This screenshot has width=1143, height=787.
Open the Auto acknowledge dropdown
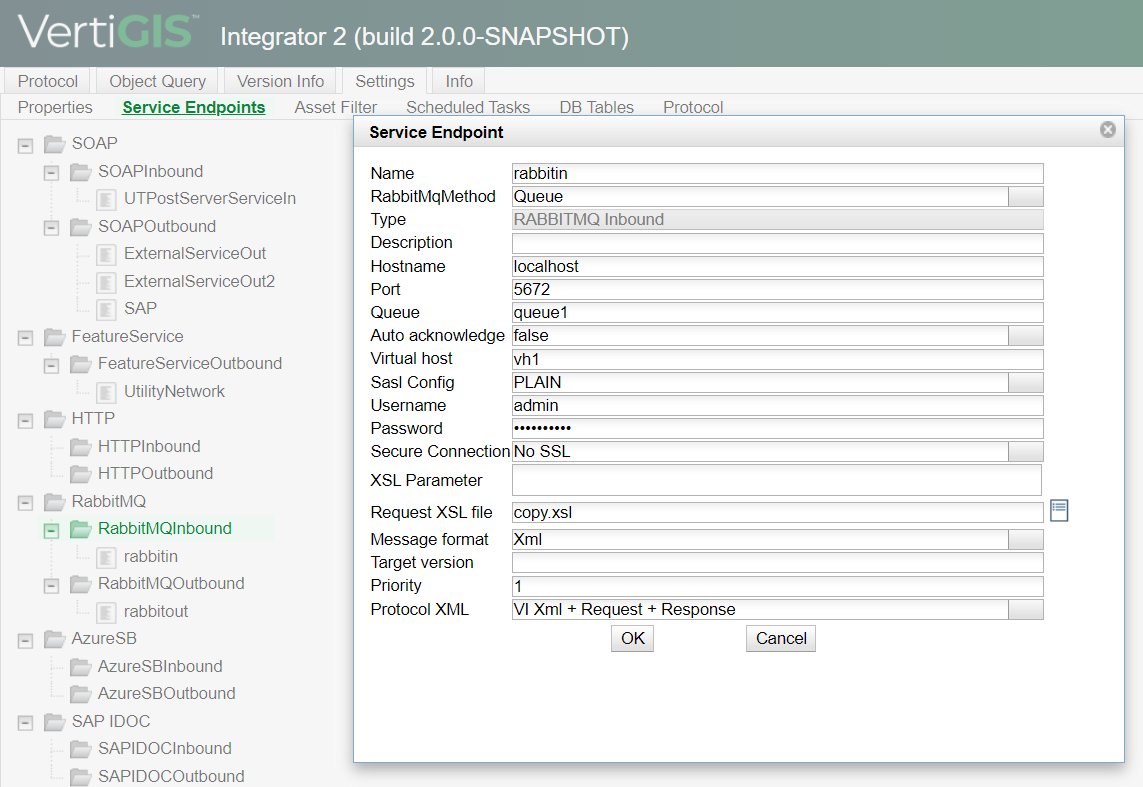click(1026, 335)
